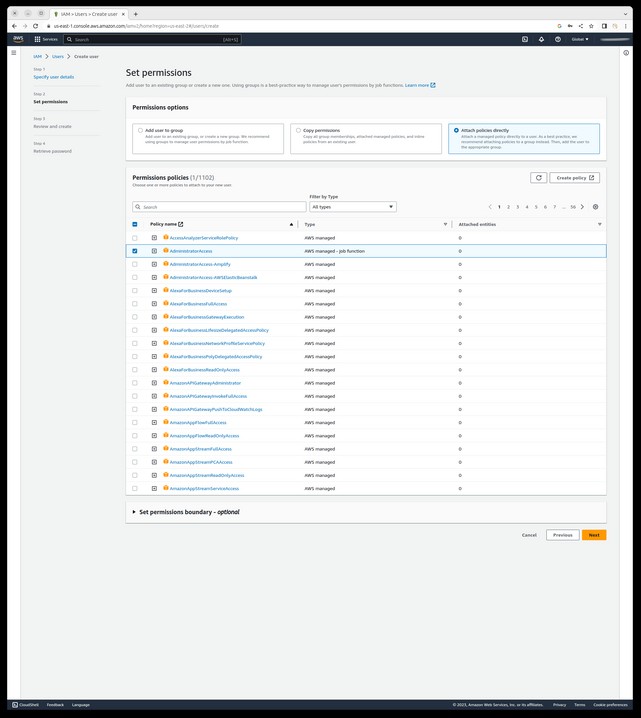The height and width of the screenshot is (718, 641).
Task: Open a new browser tab
Action: click(136, 14)
